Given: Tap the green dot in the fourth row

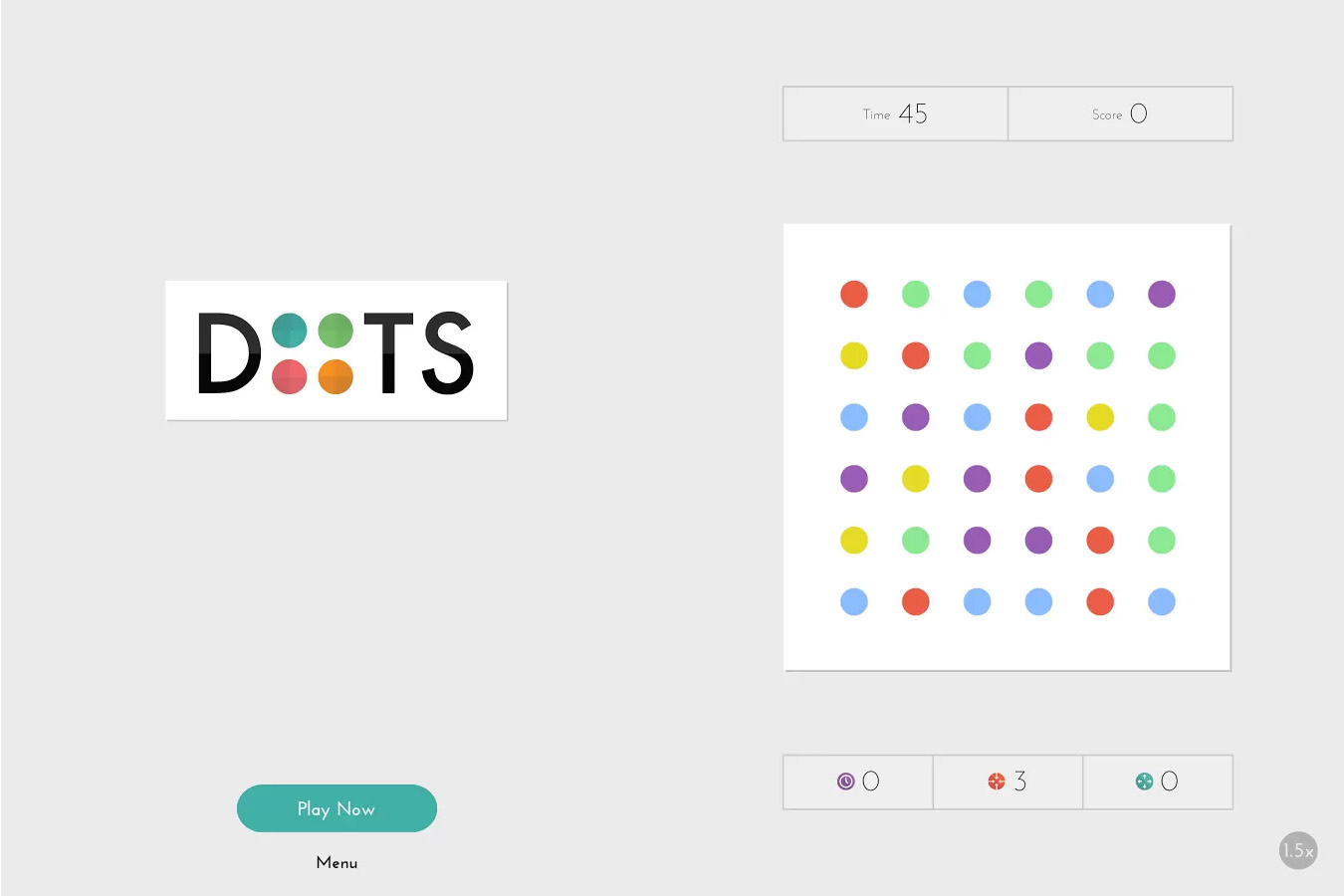Looking at the screenshot, I should tap(1162, 479).
